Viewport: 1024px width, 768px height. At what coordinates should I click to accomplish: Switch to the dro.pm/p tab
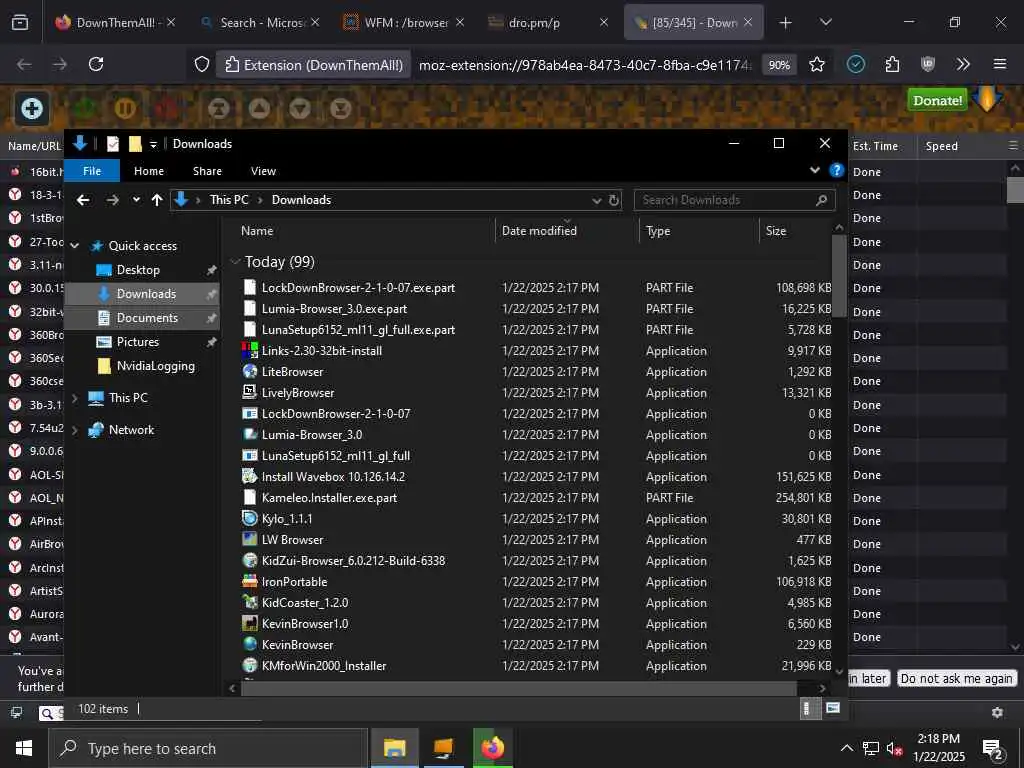click(x=549, y=23)
